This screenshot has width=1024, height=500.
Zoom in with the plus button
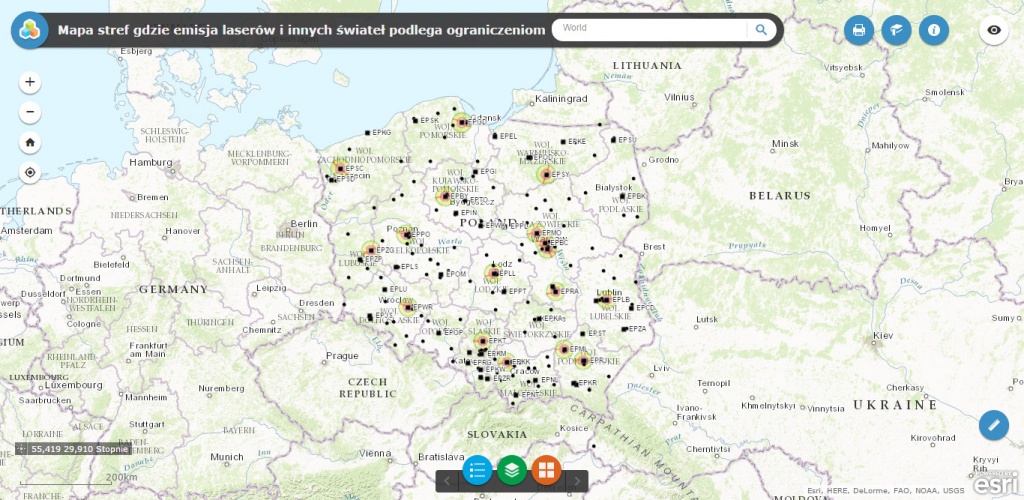(x=29, y=82)
